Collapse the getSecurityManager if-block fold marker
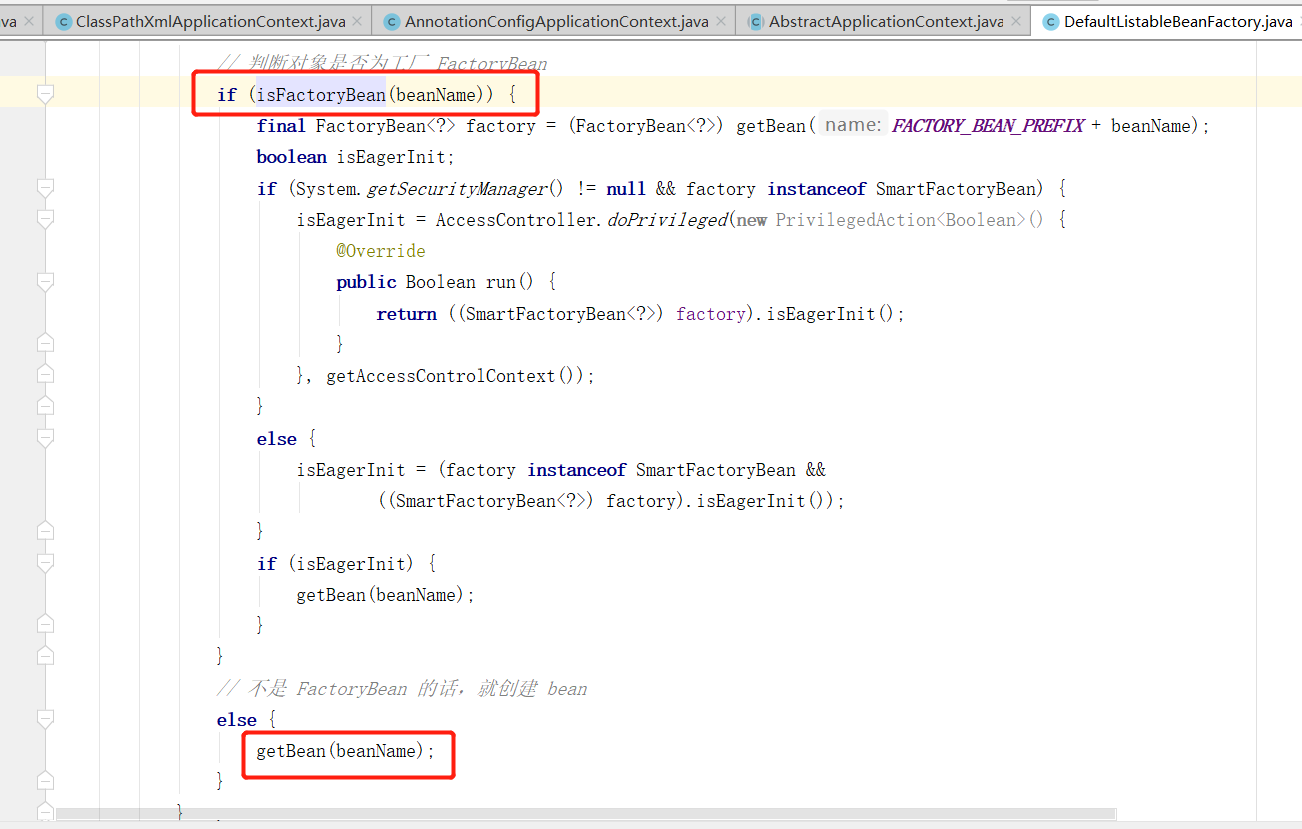Image resolution: width=1302 pixels, height=829 pixels. point(44,188)
